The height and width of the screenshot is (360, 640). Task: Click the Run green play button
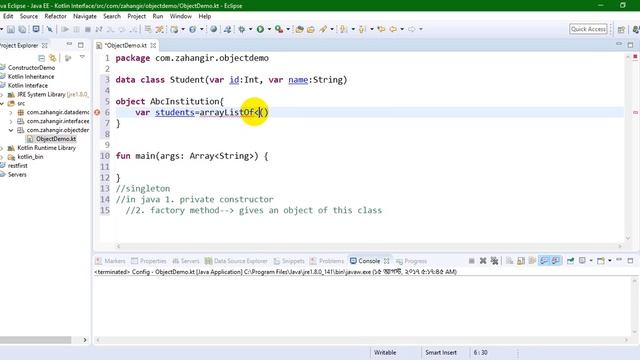click(x=260, y=29)
